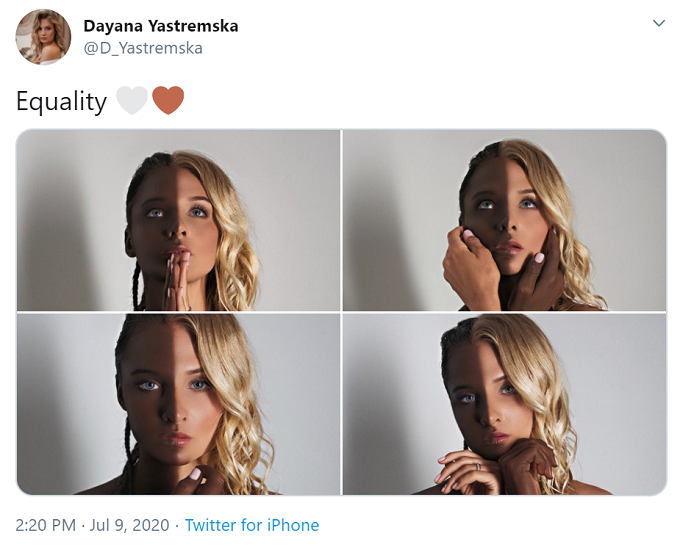Click the vertical divider between the top photos

point(341,220)
